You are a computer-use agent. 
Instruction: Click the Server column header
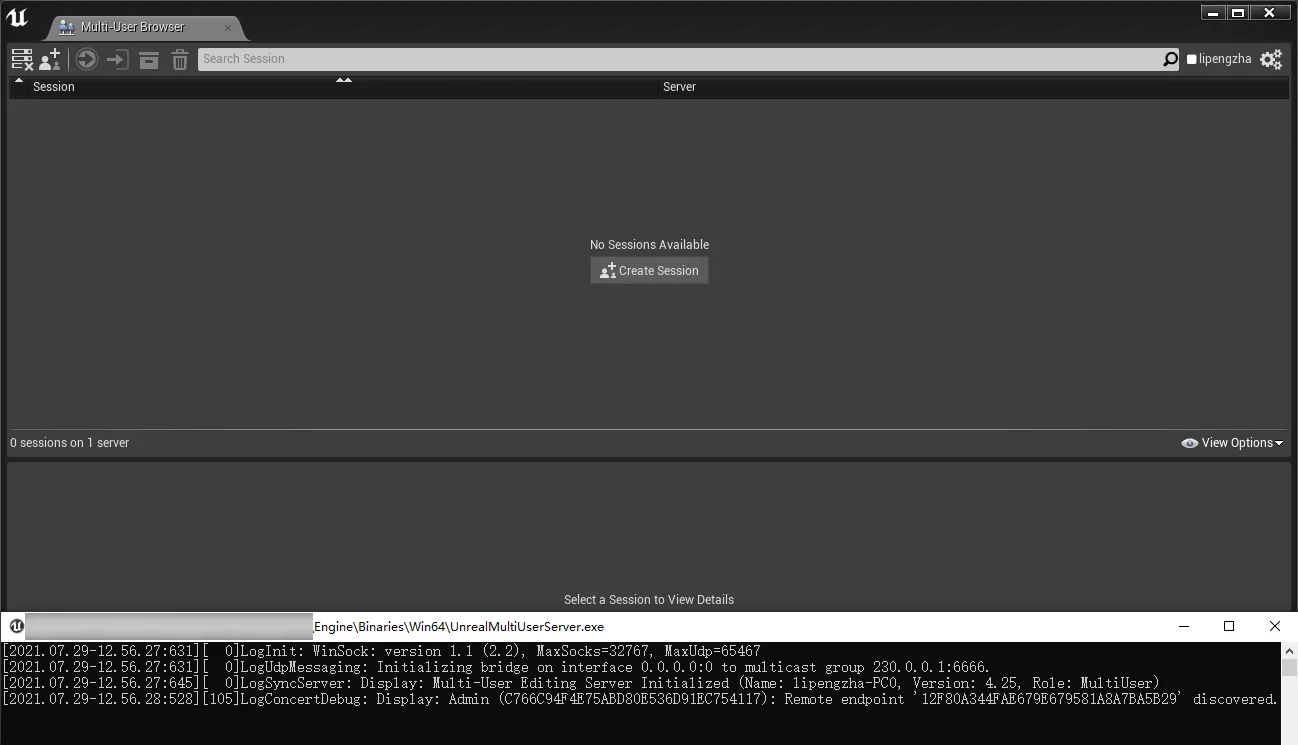point(679,87)
